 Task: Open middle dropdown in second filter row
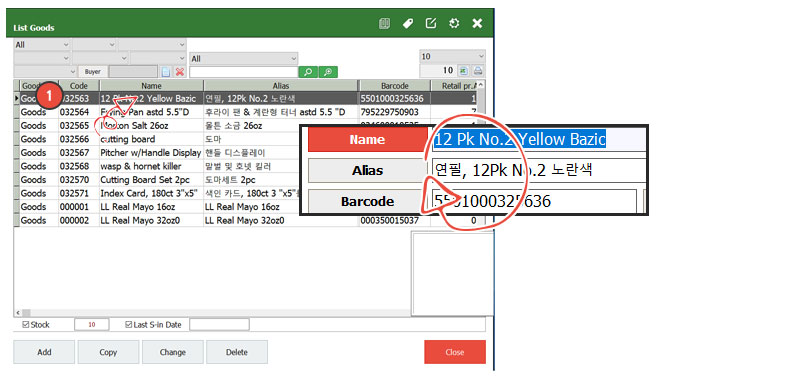pos(100,59)
